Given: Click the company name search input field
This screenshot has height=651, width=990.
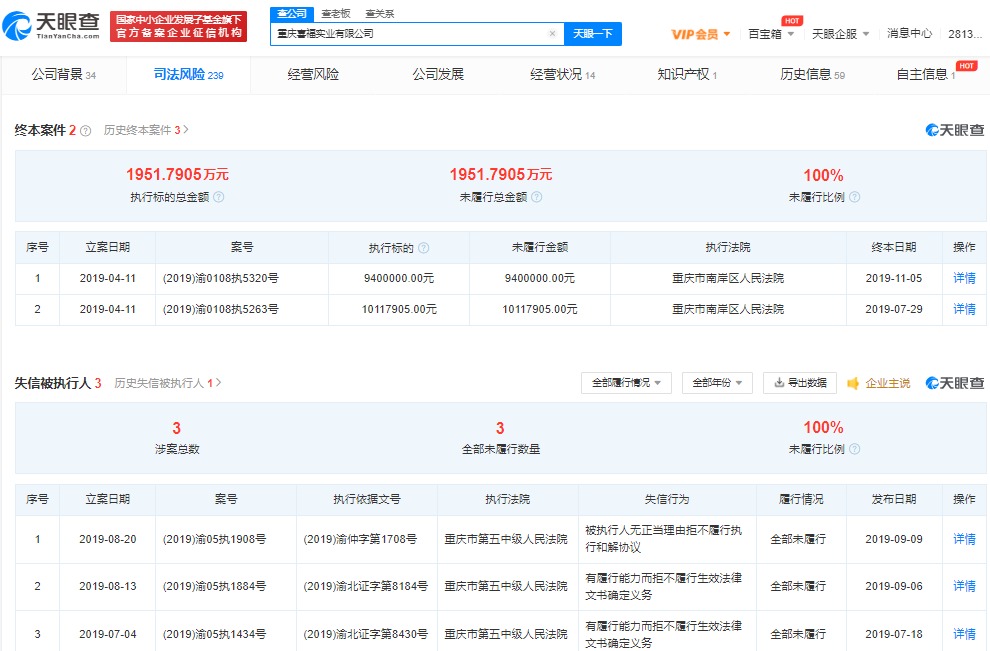Looking at the screenshot, I should coord(410,34).
